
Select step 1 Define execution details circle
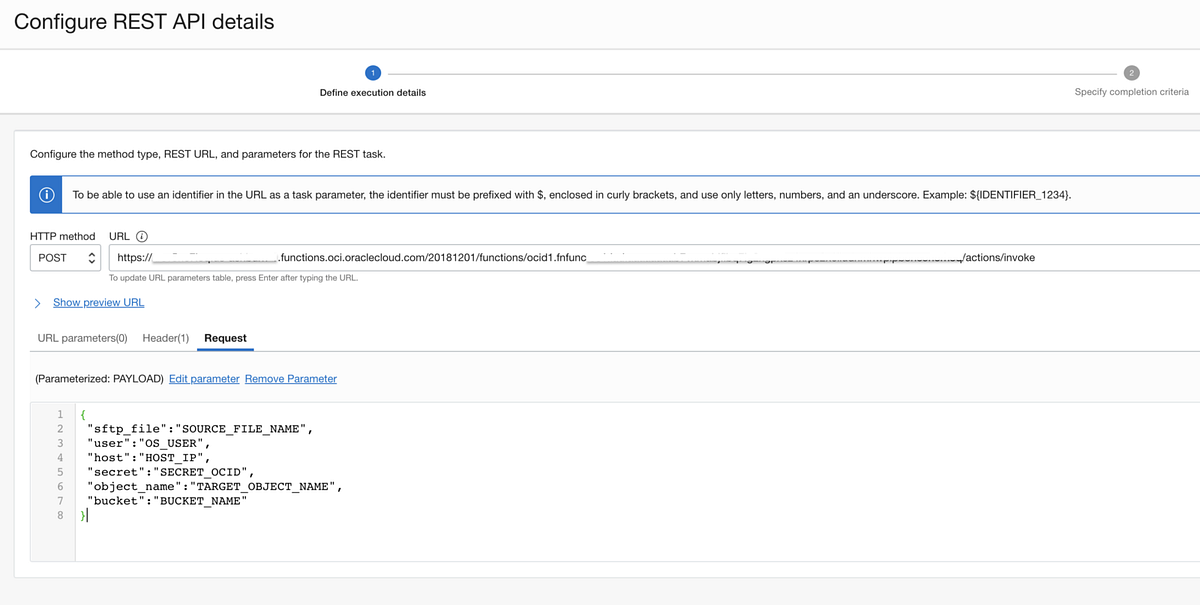372,72
